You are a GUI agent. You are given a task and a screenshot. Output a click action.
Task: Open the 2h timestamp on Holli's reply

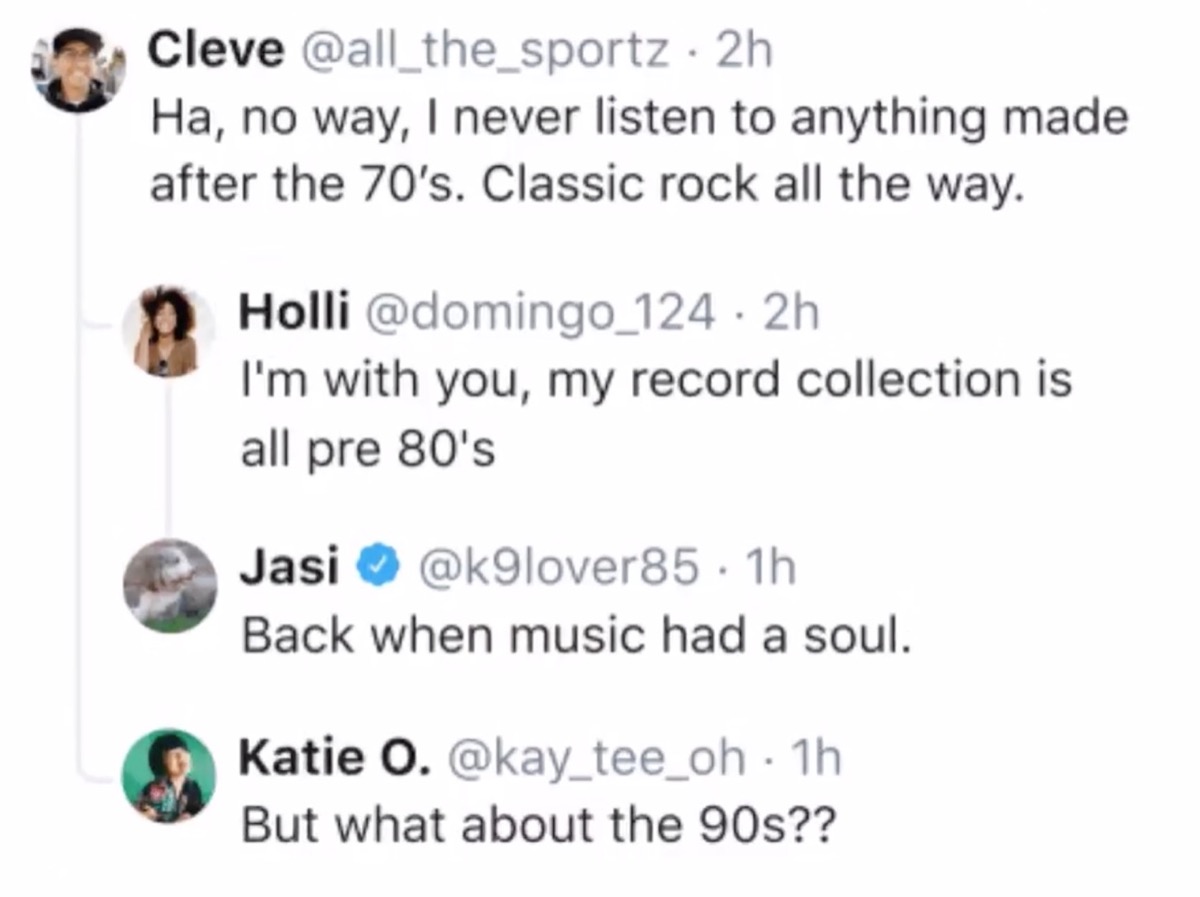(790, 313)
